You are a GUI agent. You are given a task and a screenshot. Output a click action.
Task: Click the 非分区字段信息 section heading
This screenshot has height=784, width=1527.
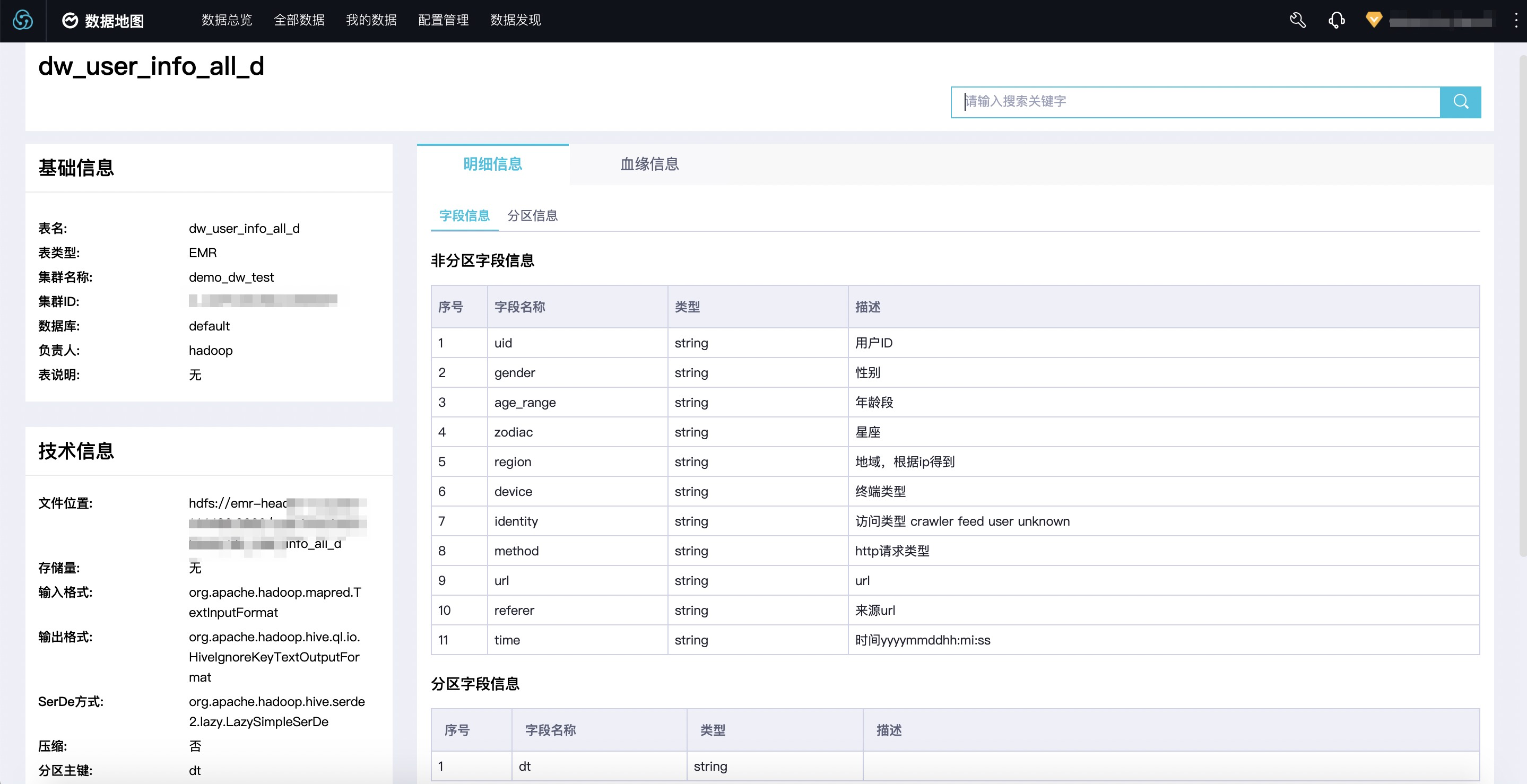482,261
